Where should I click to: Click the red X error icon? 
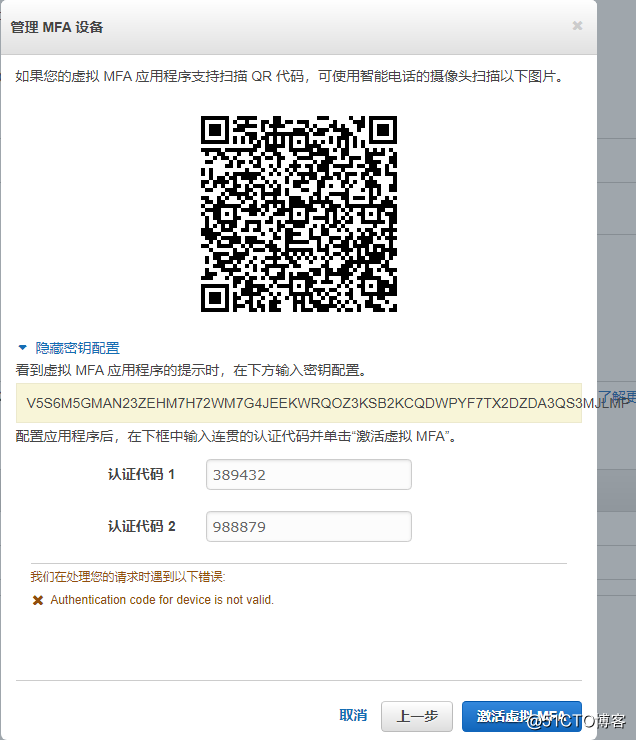tap(38, 600)
